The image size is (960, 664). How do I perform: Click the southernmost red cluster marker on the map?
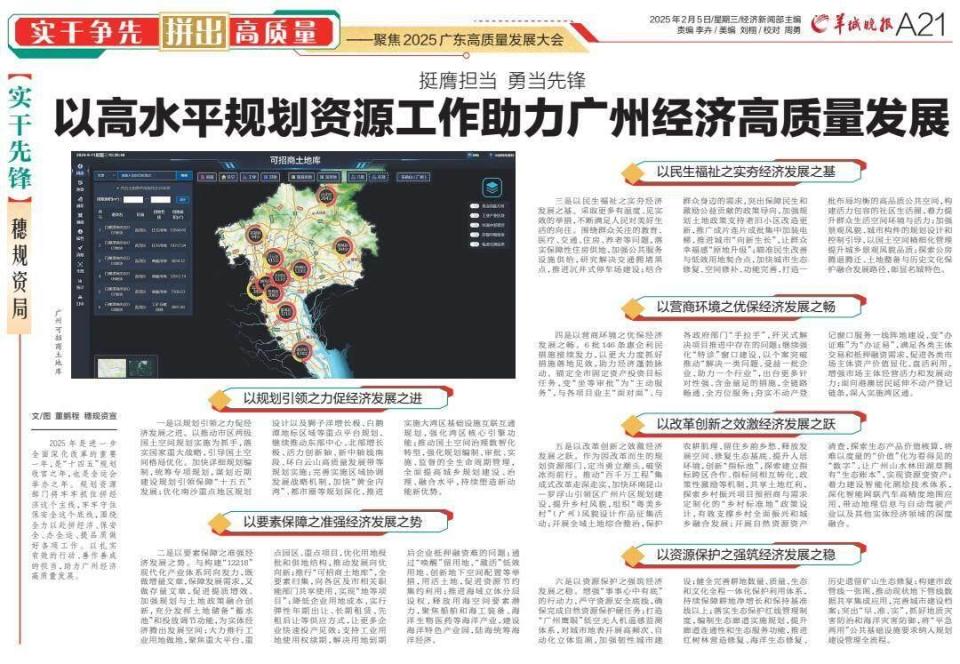tap(301, 352)
